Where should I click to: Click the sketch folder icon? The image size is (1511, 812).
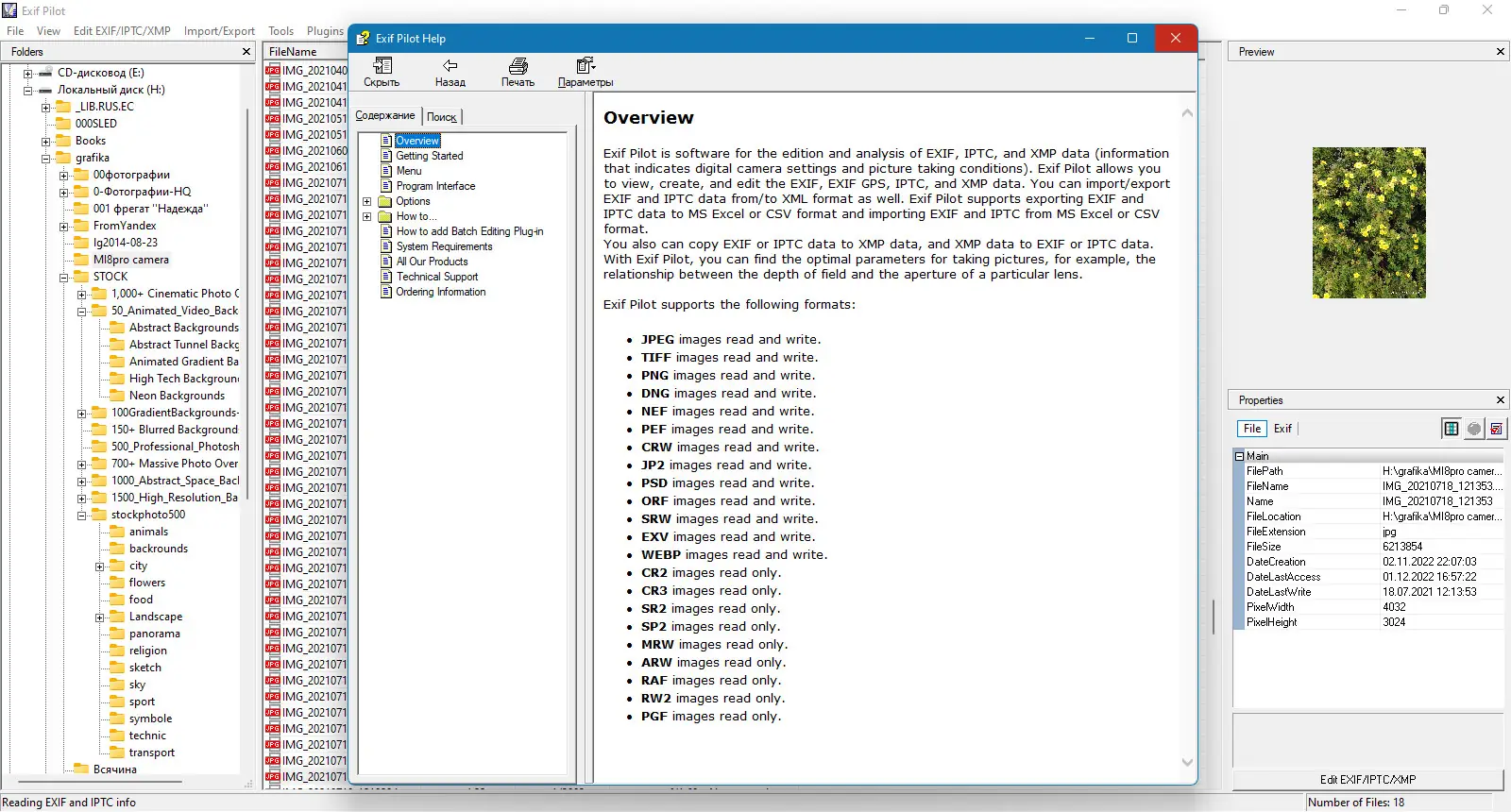[117, 668]
